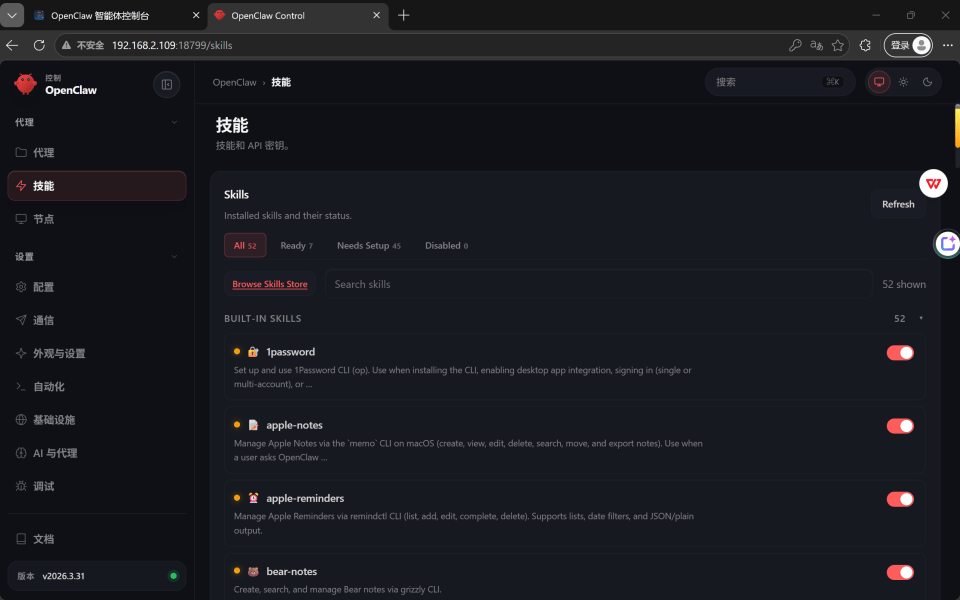
Task: Click the apple-reminders skill name
Action: pyautogui.click(x=305, y=498)
